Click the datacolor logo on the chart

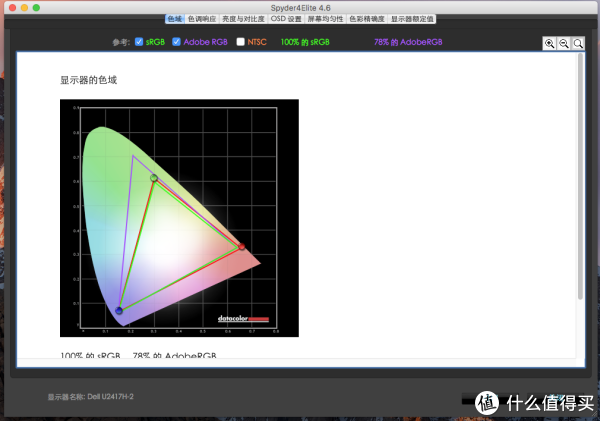click(243, 318)
